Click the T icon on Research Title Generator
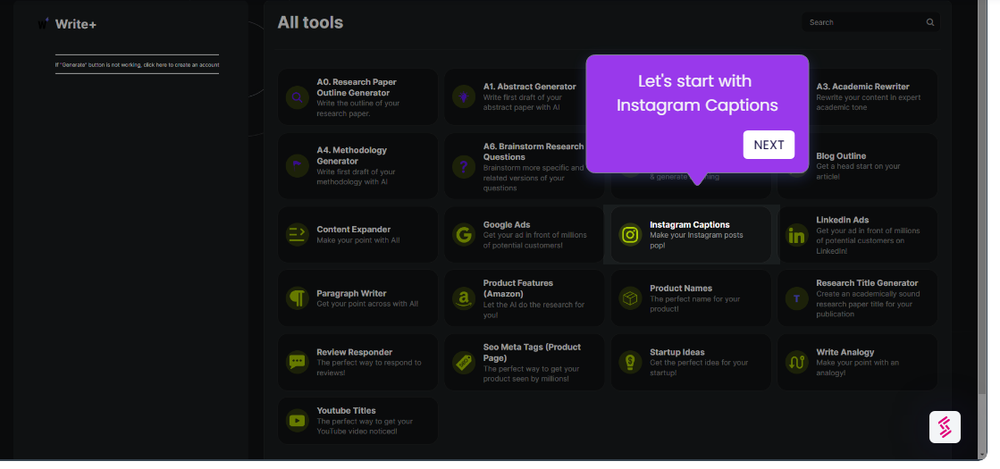This screenshot has height=469, width=1000. [797, 298]
